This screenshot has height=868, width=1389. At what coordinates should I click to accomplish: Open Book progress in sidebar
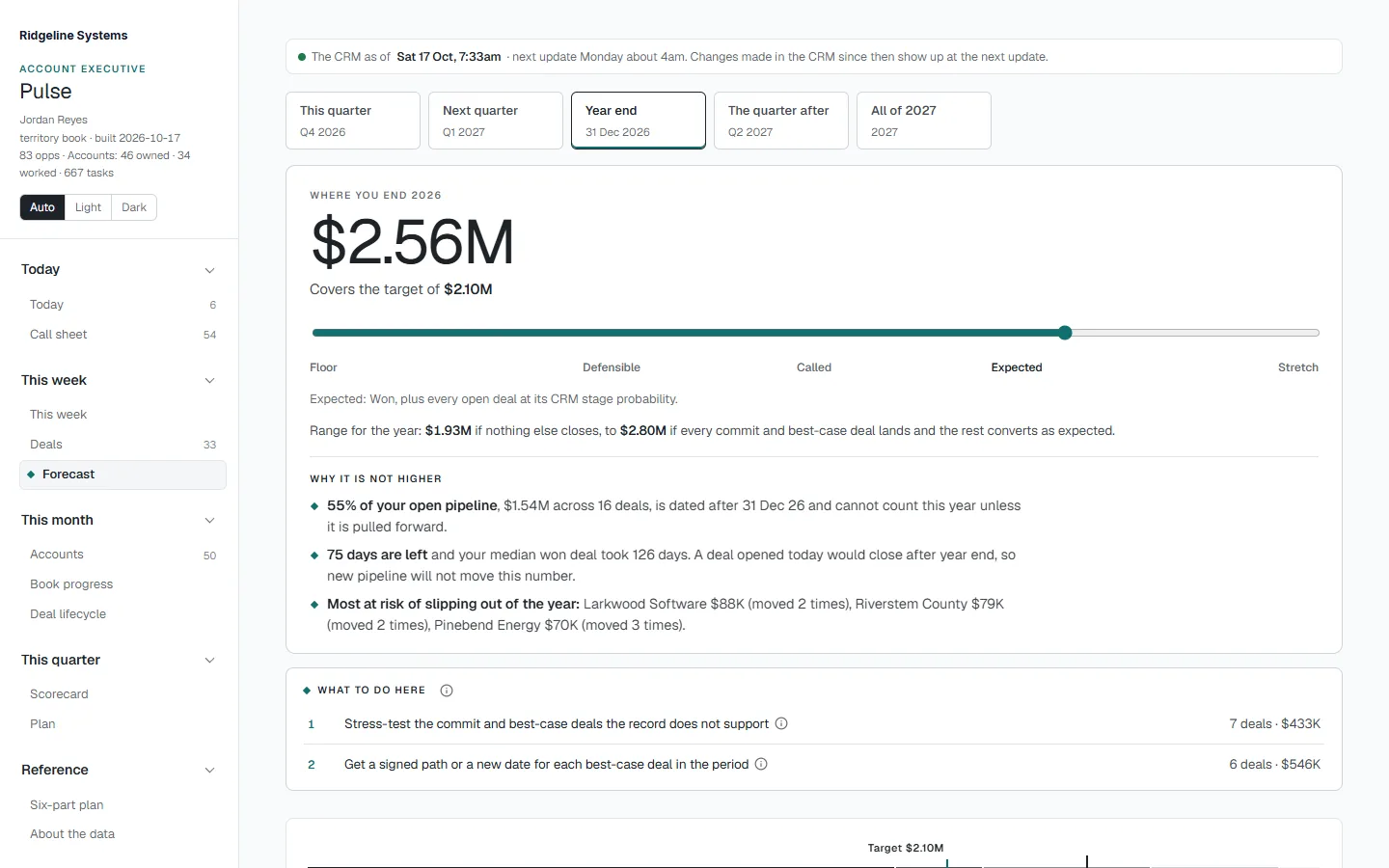tap(123, 584)
